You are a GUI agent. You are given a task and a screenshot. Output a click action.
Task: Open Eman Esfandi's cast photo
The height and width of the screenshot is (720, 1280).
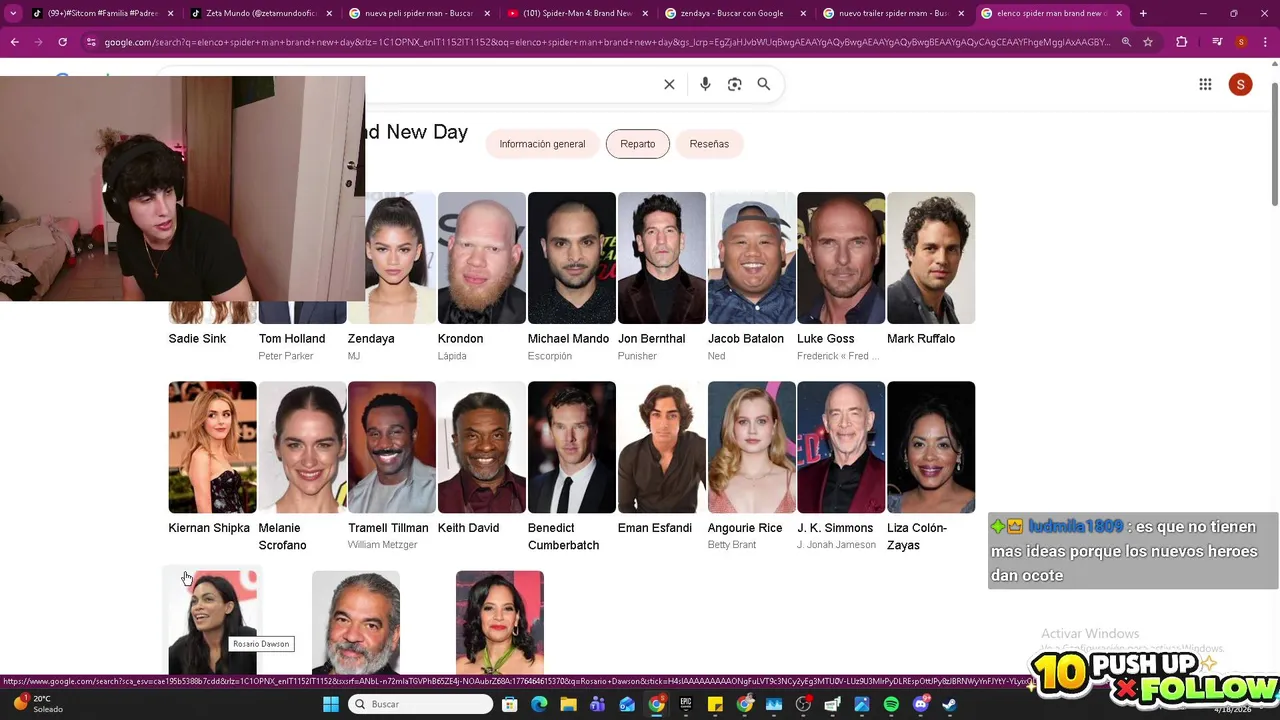[x=661, y=447]
